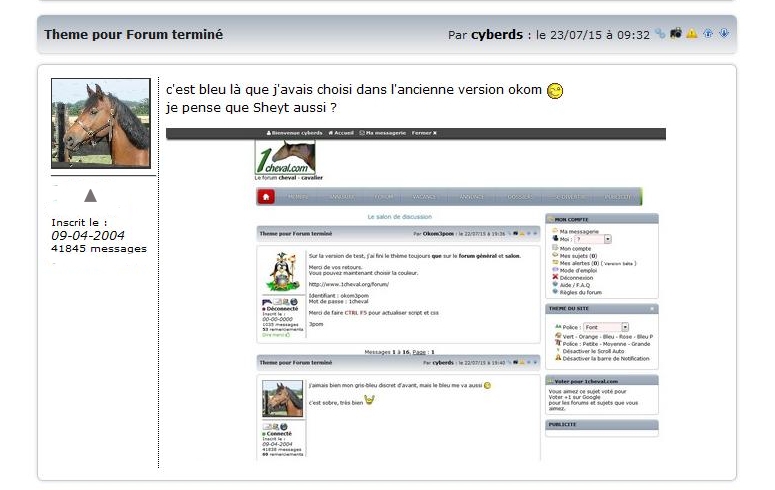775x490 pixels.
Task: Click the gray triangle below the horse avatar
Action: coord(90,195)
